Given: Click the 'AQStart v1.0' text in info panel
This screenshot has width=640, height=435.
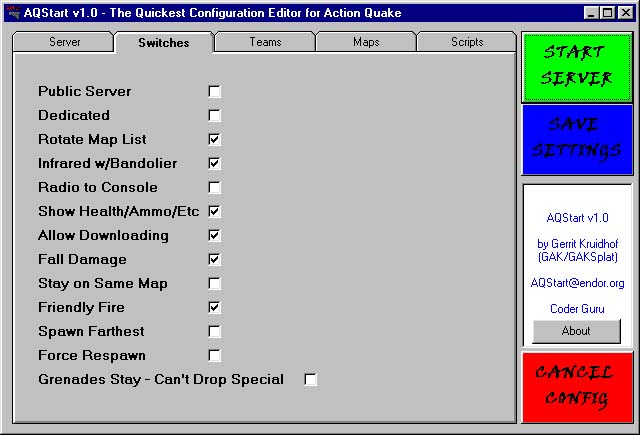Looking at the screenshot, I should 577,218.
